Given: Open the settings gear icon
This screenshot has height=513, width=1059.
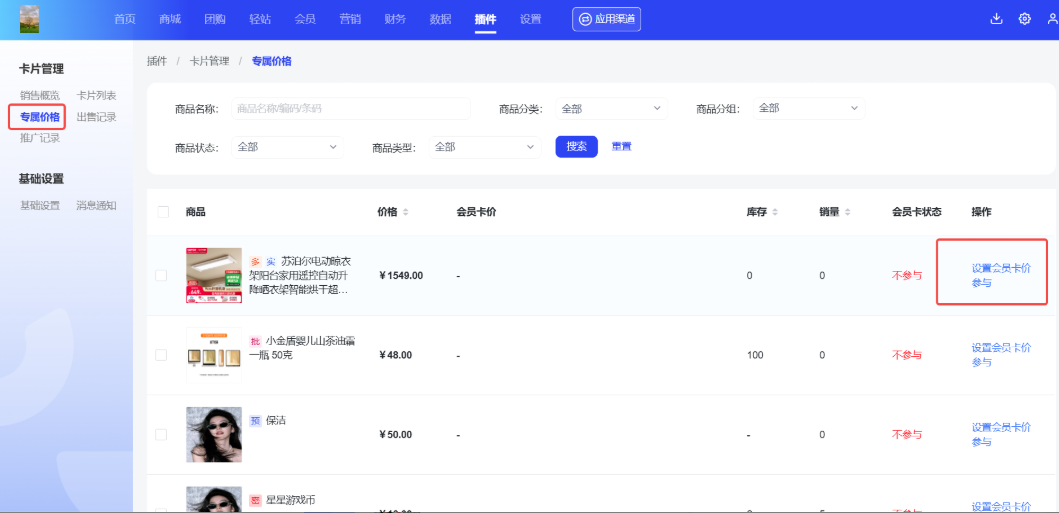Looking at the screenshot, I should tap(1024, 19).
